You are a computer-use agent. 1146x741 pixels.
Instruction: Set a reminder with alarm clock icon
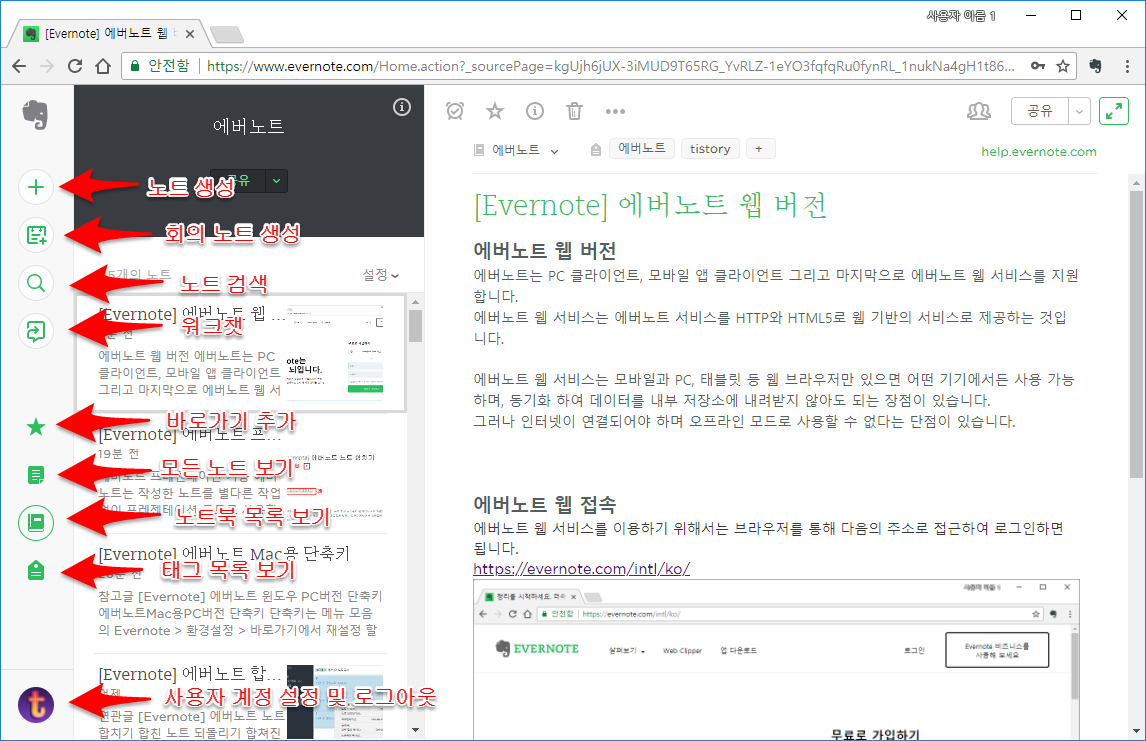coord(455,111)
